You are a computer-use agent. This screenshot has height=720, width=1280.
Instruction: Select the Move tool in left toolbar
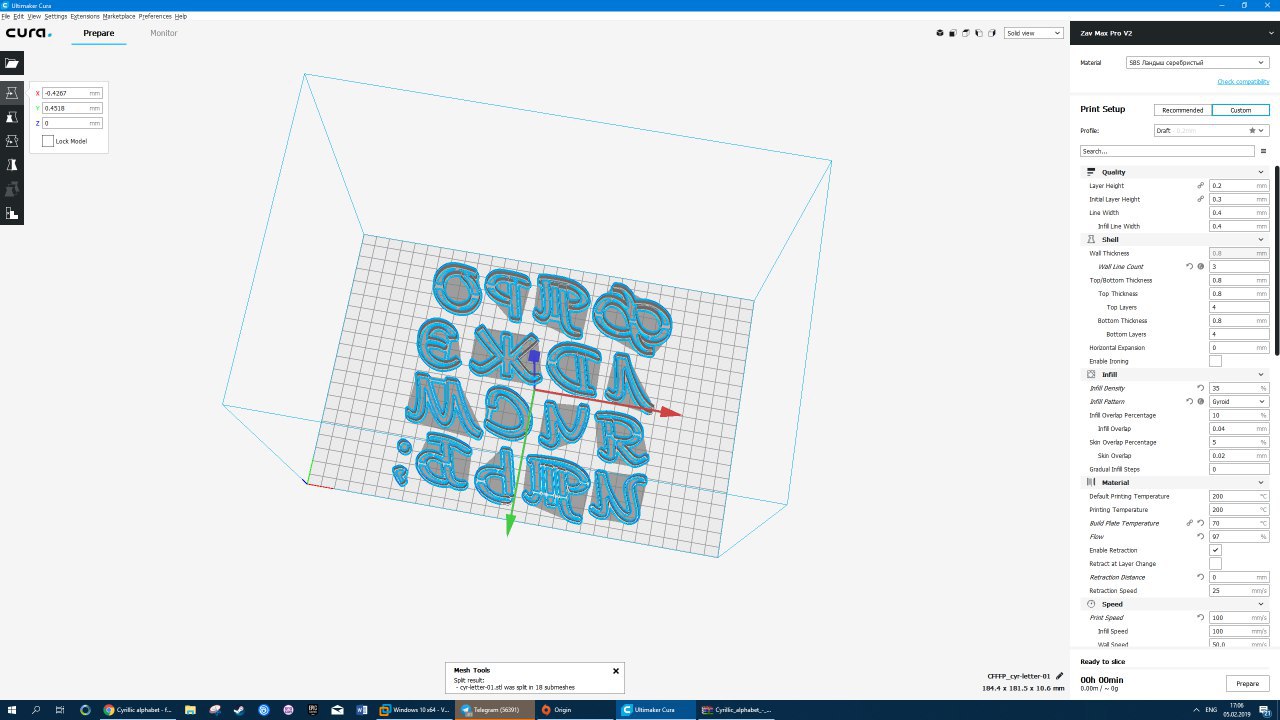[x=12, y=92]
